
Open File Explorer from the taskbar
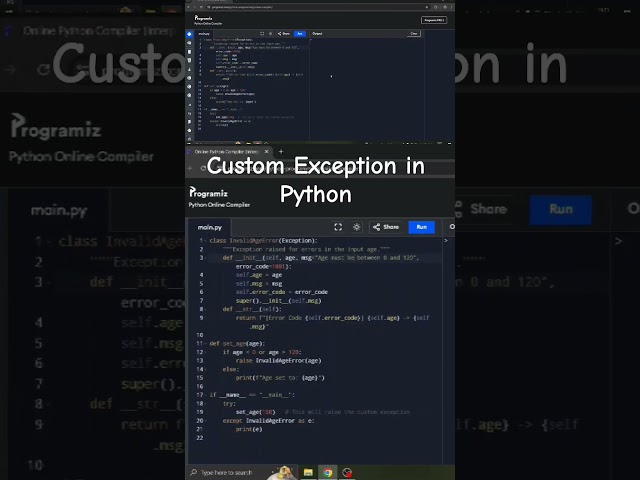pyautogui.click(x=308, y=473)
